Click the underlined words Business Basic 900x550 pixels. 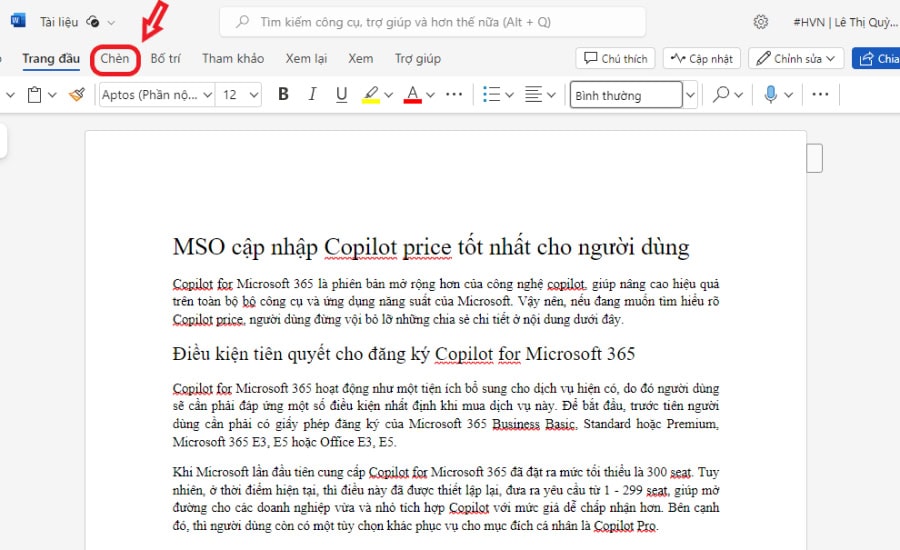[x=534, y=424]
